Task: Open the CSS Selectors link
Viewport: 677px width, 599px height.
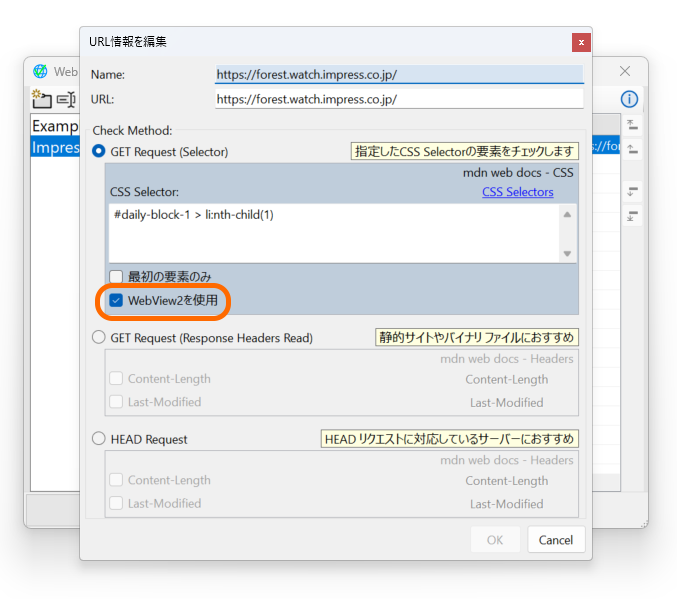Action: click(x=518, y=192)
